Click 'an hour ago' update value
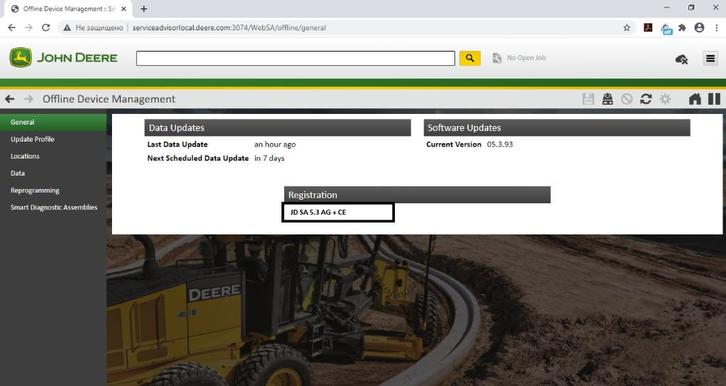 [275, 144]
